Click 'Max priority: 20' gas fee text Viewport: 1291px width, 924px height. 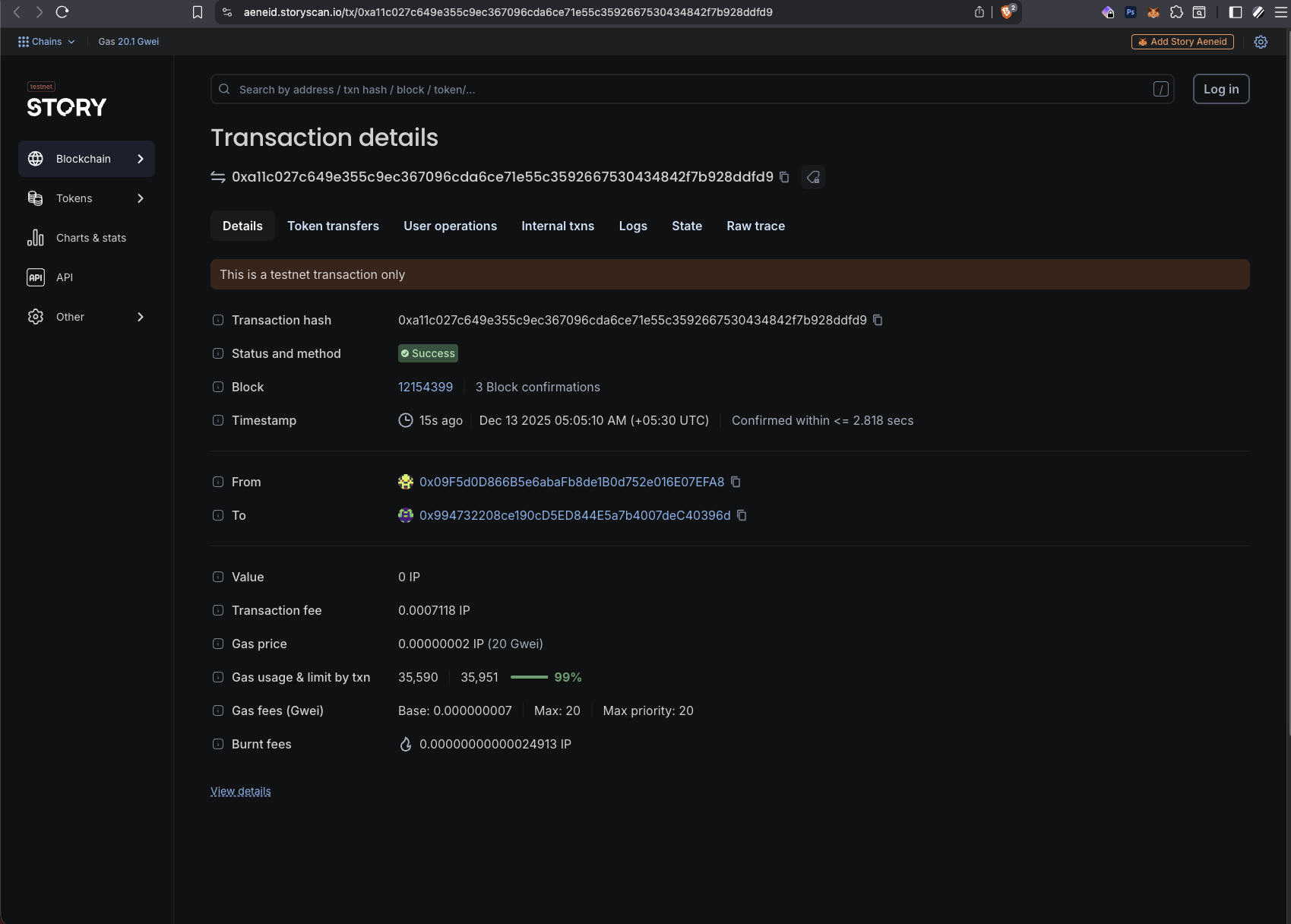[648, 710]
